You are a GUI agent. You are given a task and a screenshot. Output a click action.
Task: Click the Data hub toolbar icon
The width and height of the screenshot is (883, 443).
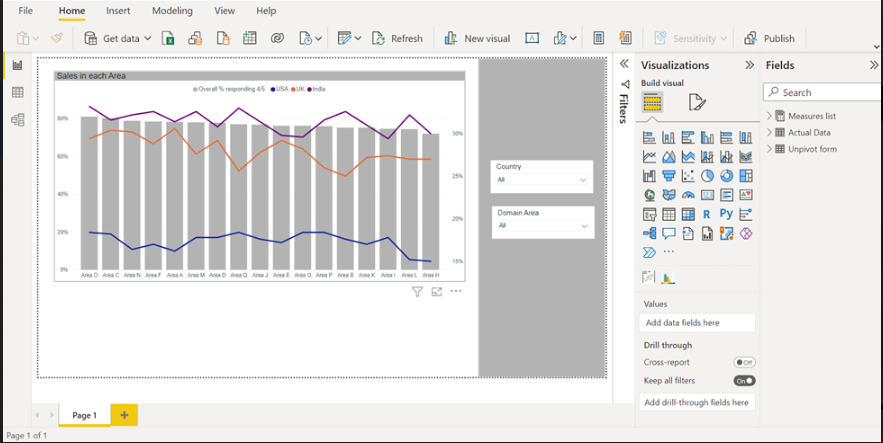click(x=195, y=38)
